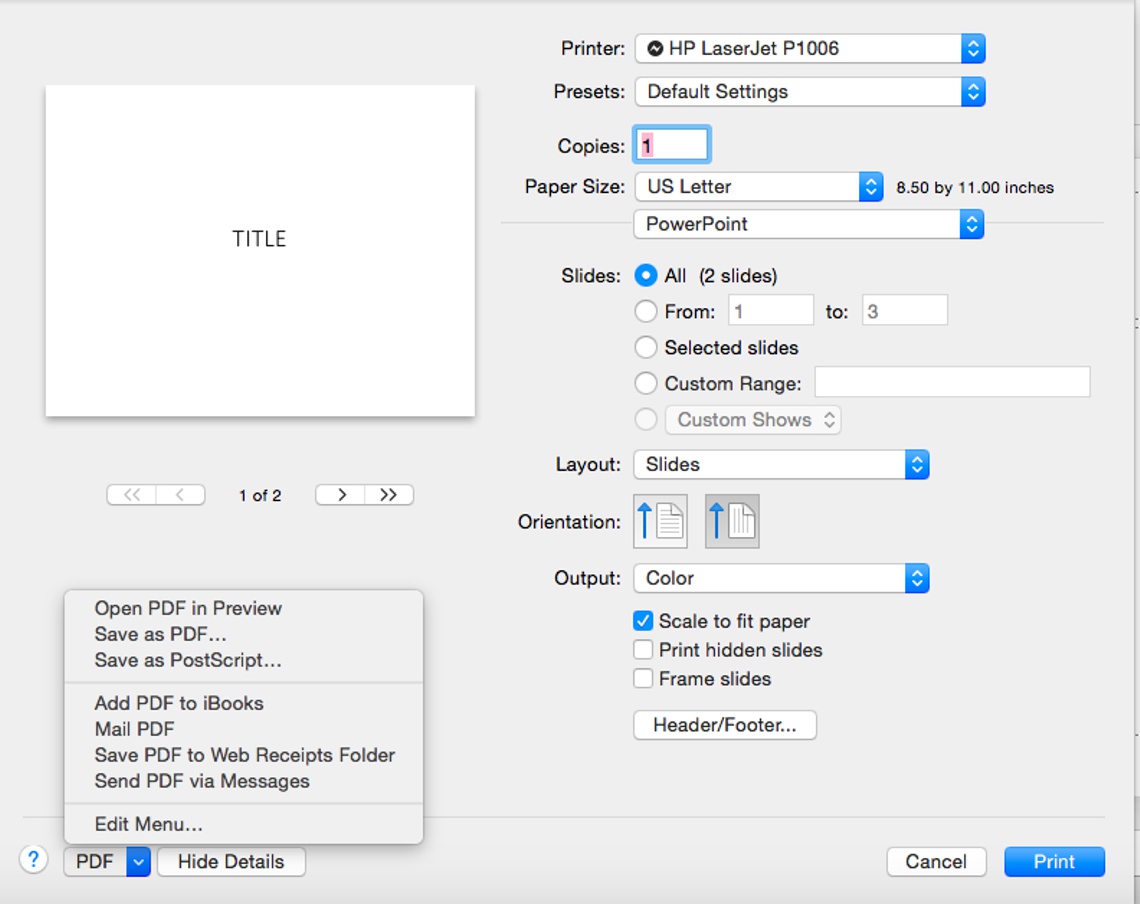The height and width of the screenshot is (904, 1140).
Task: Click the TITLE slide preview thumbnail
Action: [x=260, y=251]
